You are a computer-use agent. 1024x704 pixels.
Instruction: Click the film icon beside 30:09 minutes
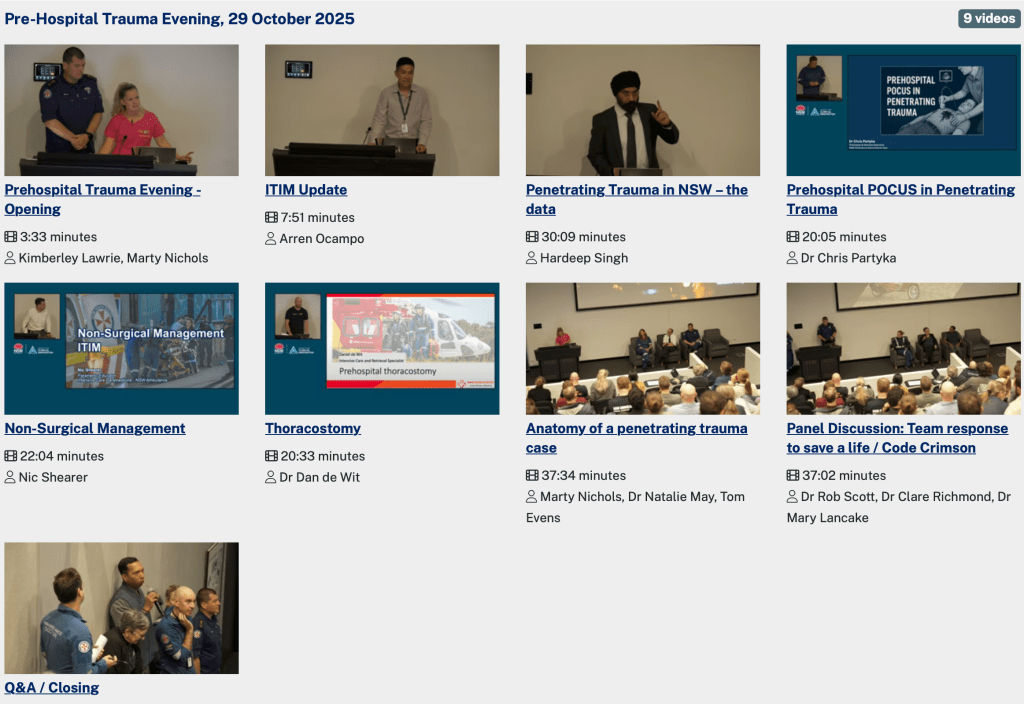(532, 237)
